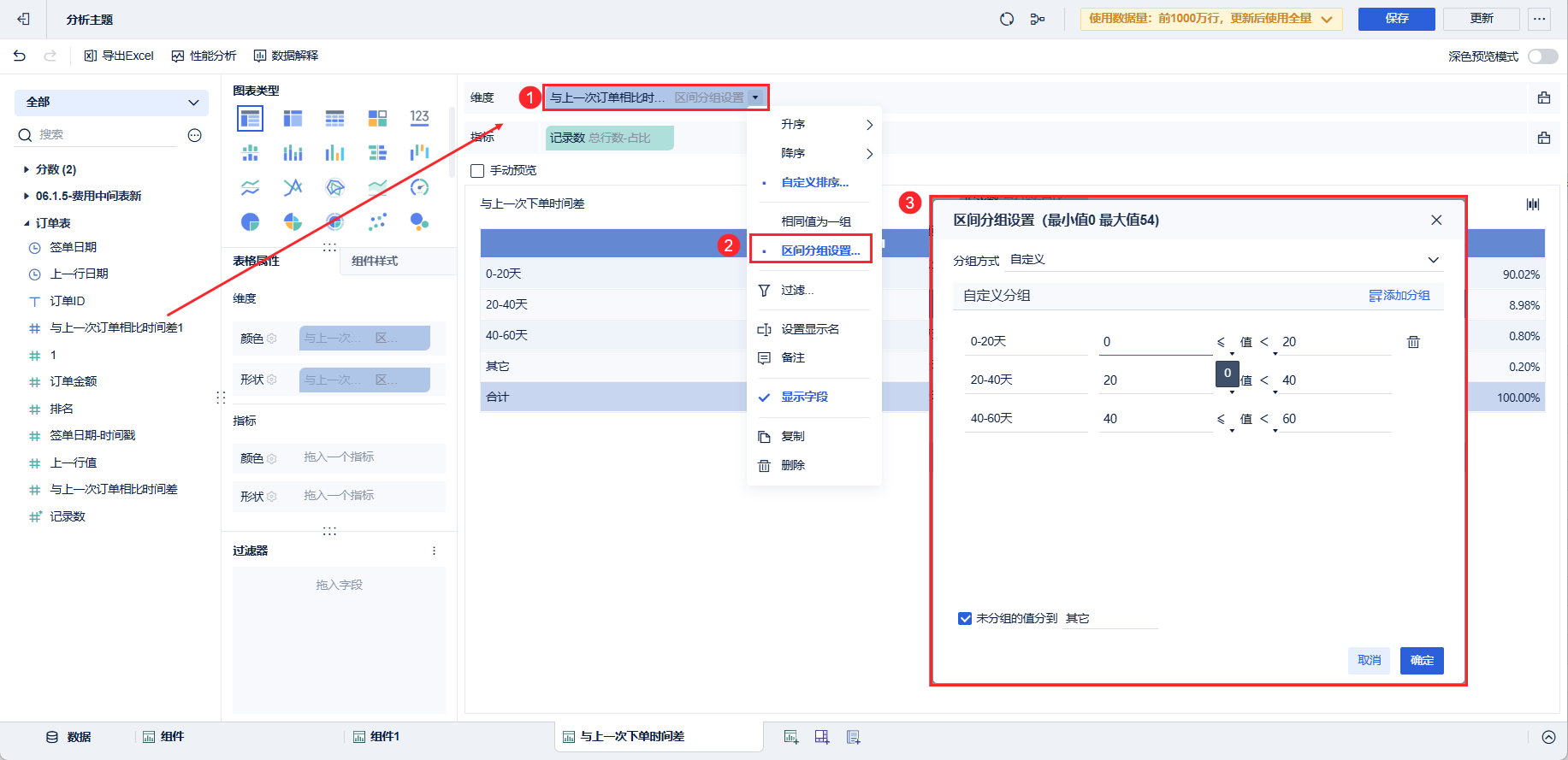Click the 保存 button
Screen dimensions: 1568x760
(1397, 19)
